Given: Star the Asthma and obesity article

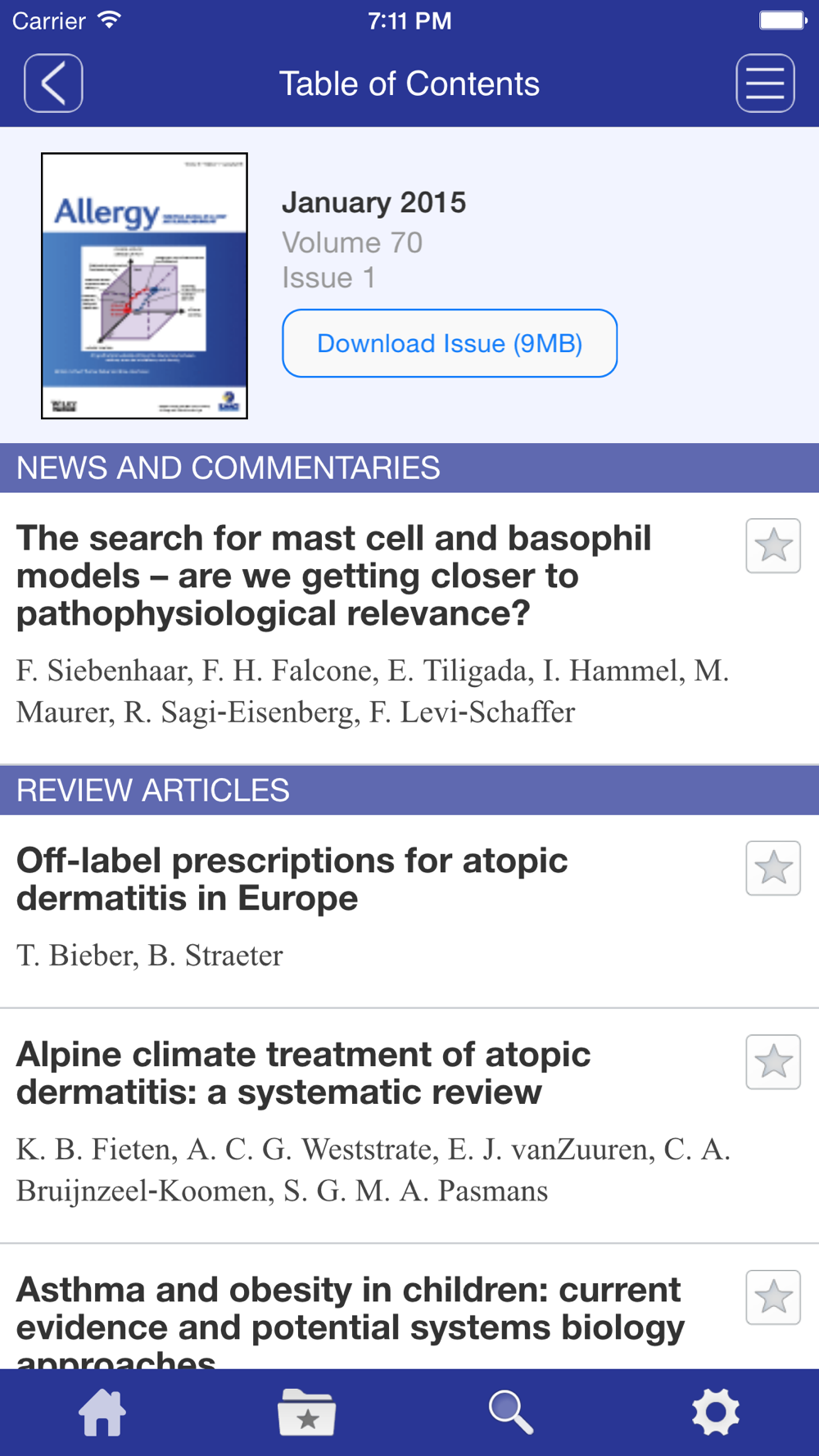Looking at the screenshot, I should [x=772, y=1297].
